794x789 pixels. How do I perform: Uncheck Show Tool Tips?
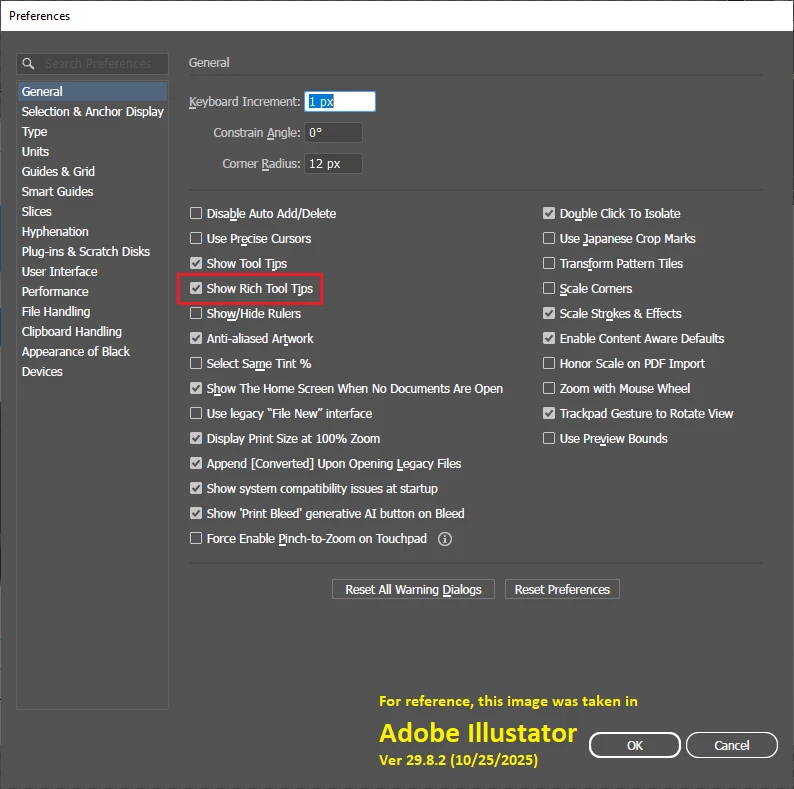coord(196,263)
